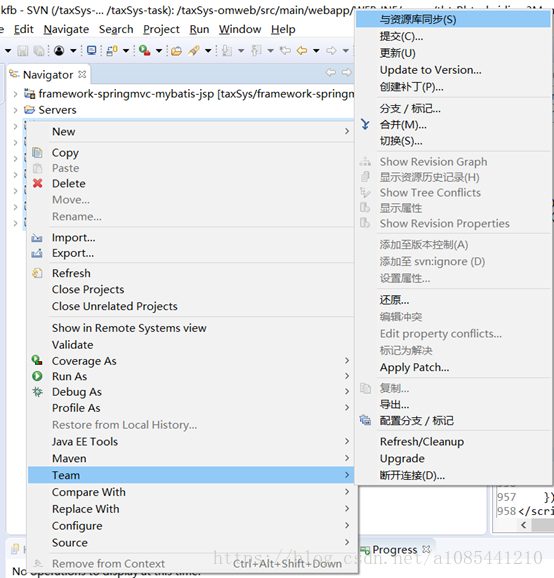Screen dimensions: 554x578
Task: Open the Search menu
Action: (x=116, y=29)
